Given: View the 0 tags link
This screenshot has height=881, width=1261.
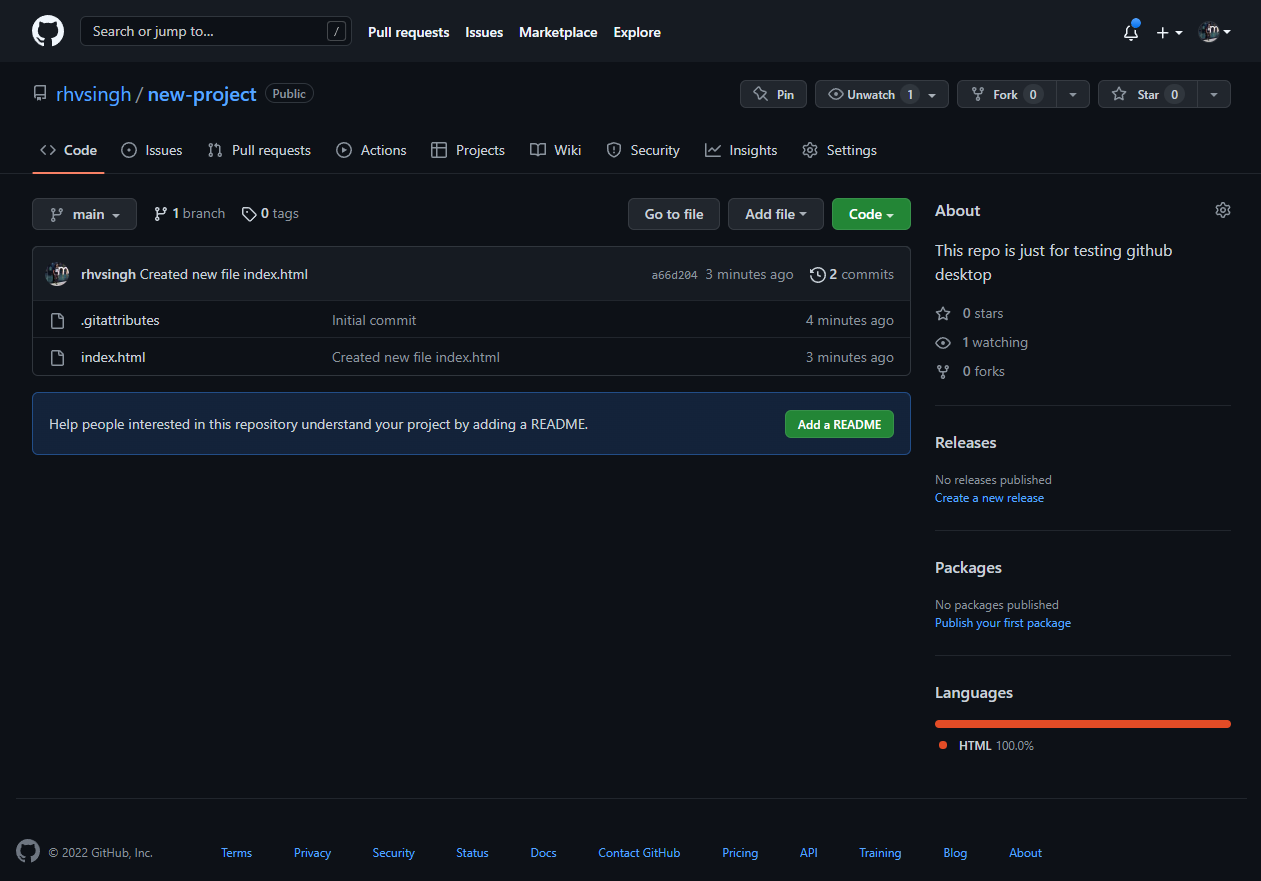Looking at the screenshot, I should (270, 213).
